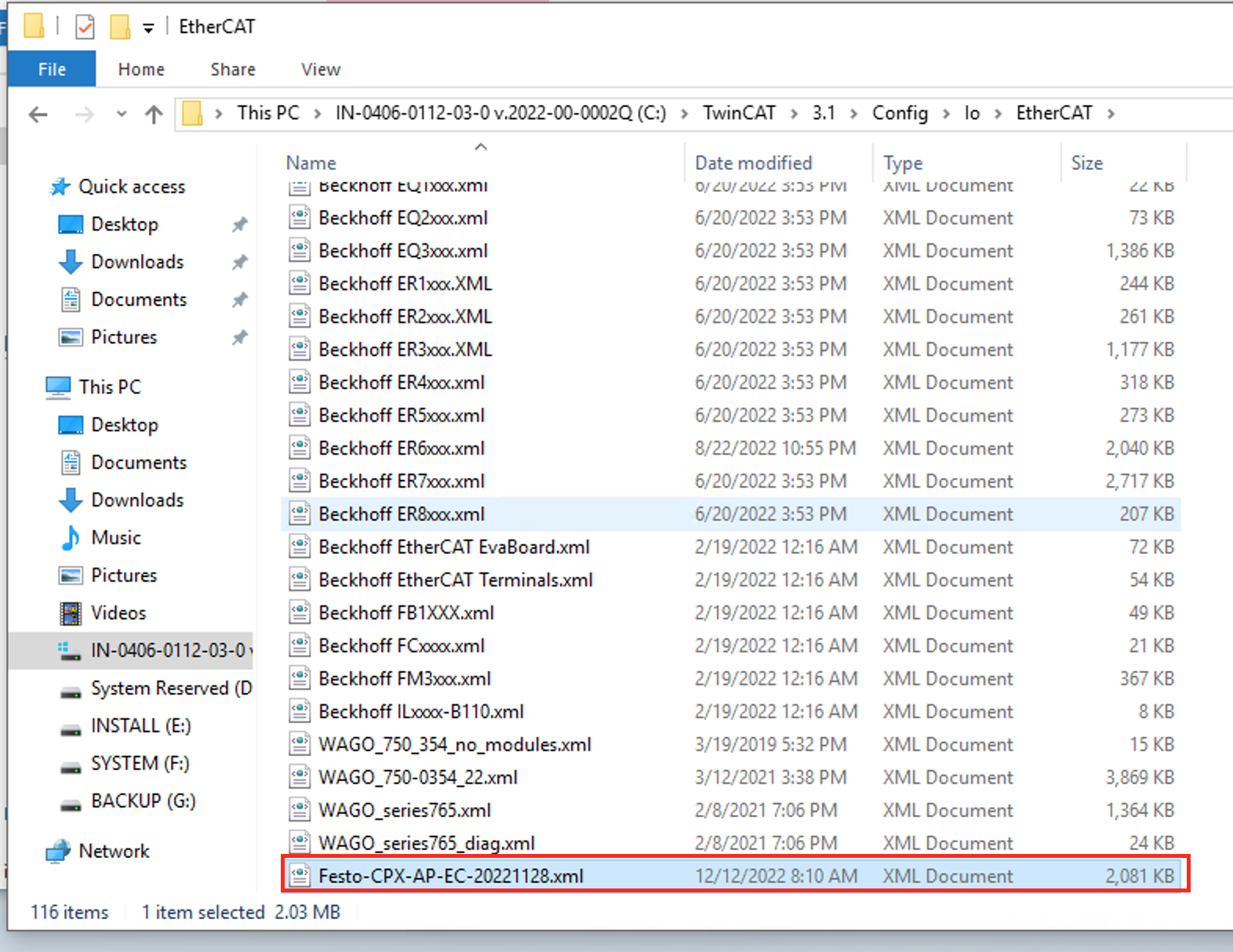Expand the chevron after This PC in breadcrumb
Screen dimensions: 1233x952
click(x=317, y=114)
